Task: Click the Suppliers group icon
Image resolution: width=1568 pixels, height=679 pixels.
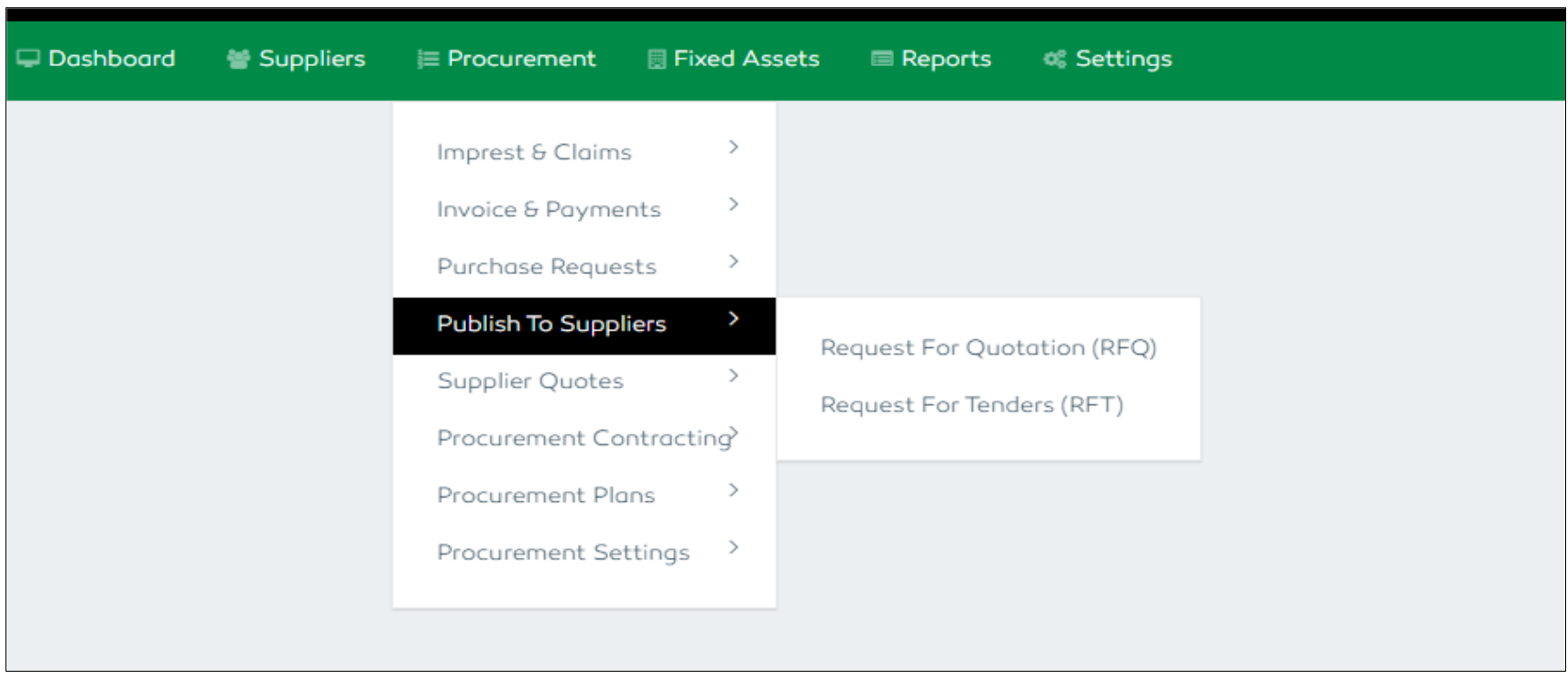Action: [x=237, y=58]
